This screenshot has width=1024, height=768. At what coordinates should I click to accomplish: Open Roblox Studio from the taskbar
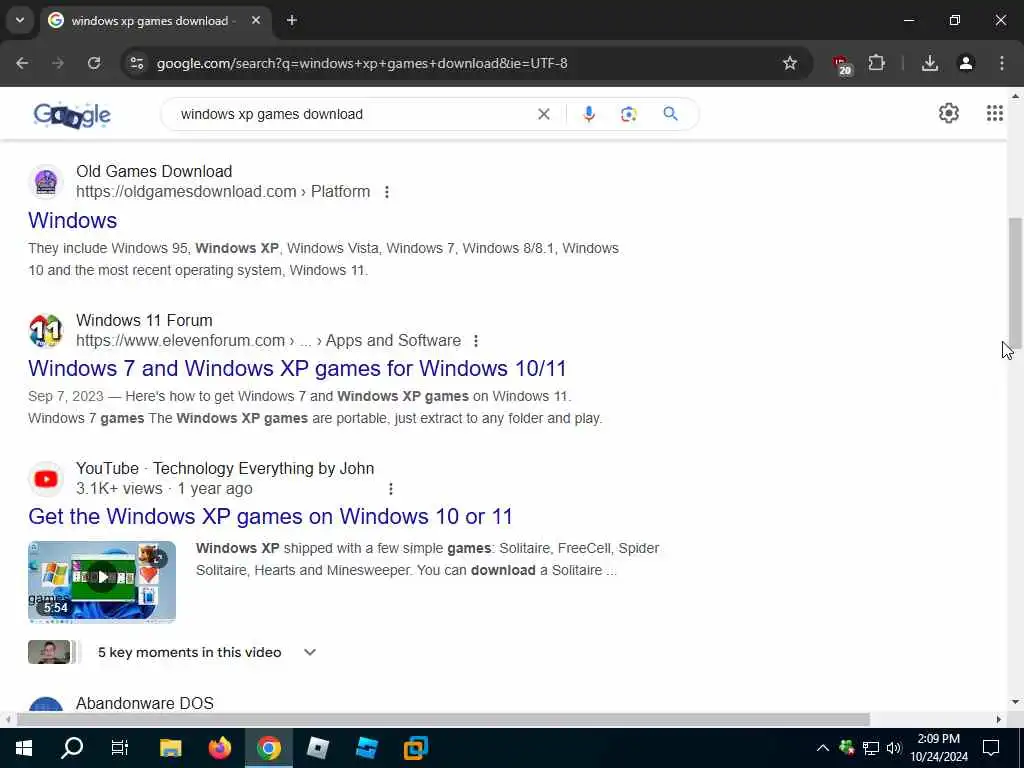click(366, 748)
